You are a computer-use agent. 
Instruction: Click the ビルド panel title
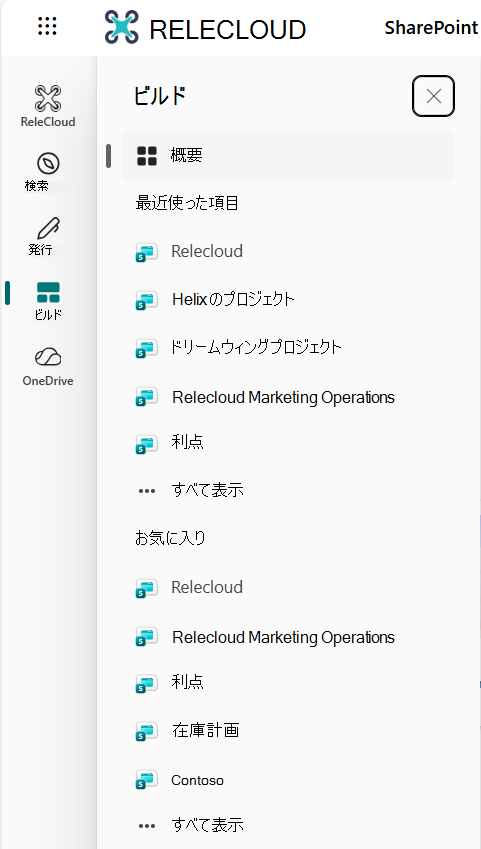(x=160, y=96)
